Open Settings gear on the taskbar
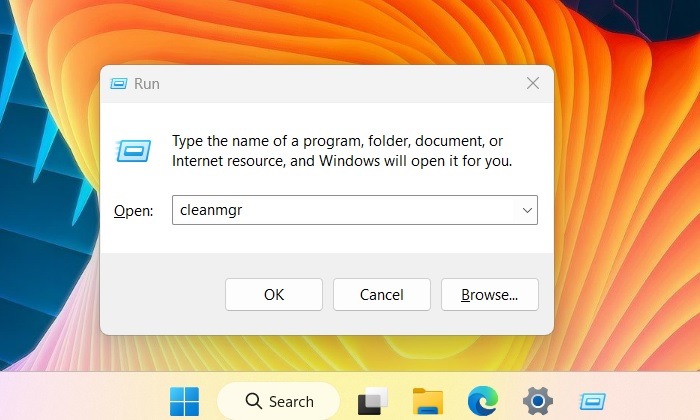 (538, 401)
